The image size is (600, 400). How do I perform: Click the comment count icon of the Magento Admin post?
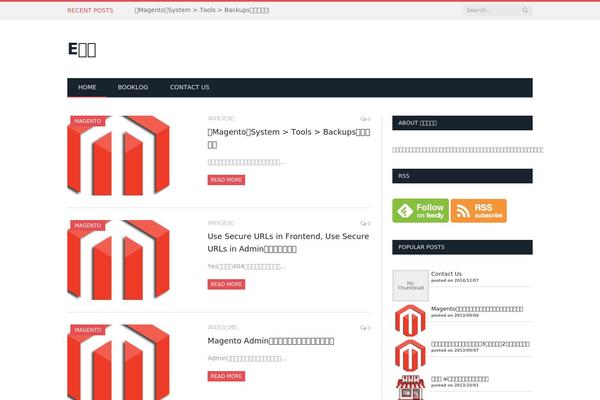(x=365, y=328)
